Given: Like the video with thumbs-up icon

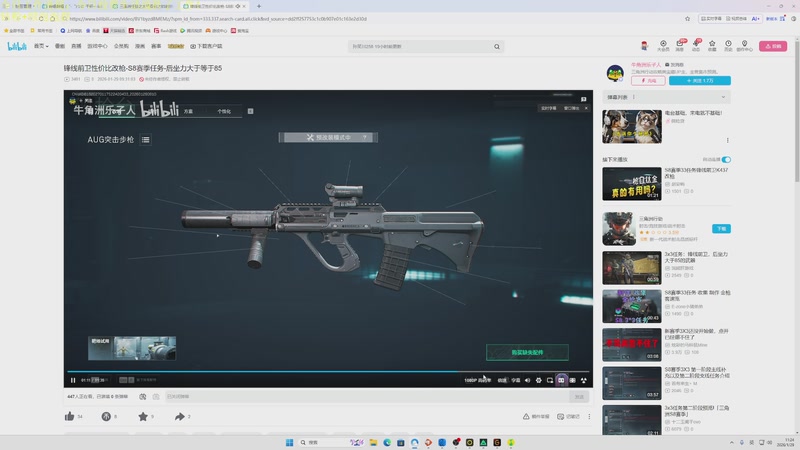Looking at the screenshot, I should 70,416.
